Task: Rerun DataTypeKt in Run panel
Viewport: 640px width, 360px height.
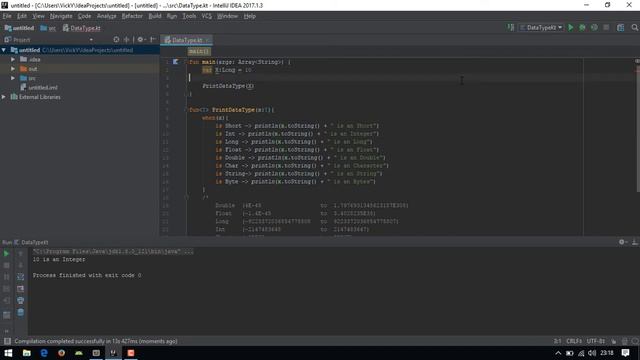Action: pyautogui.click(x=6, y=254)
